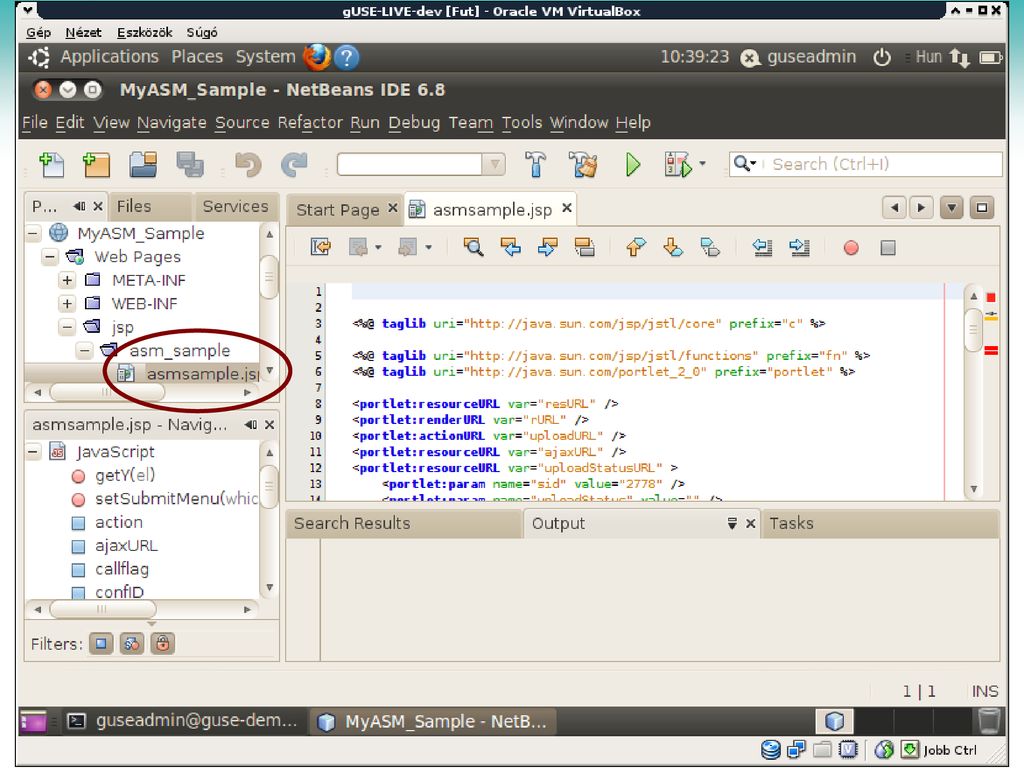
Task: Find Previous Occurrence in editor toolbar
Action: pyautogui.click(x=511, y=247)
